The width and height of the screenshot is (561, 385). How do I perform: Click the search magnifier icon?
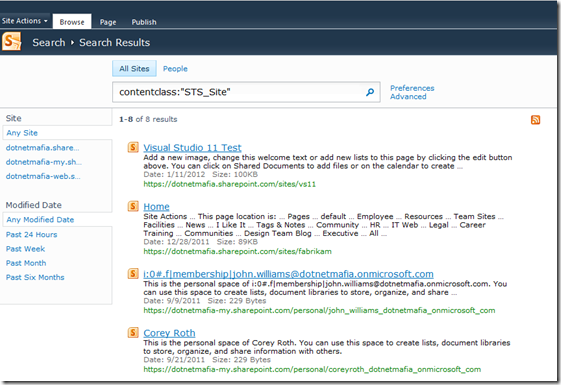tap(370, 92)
